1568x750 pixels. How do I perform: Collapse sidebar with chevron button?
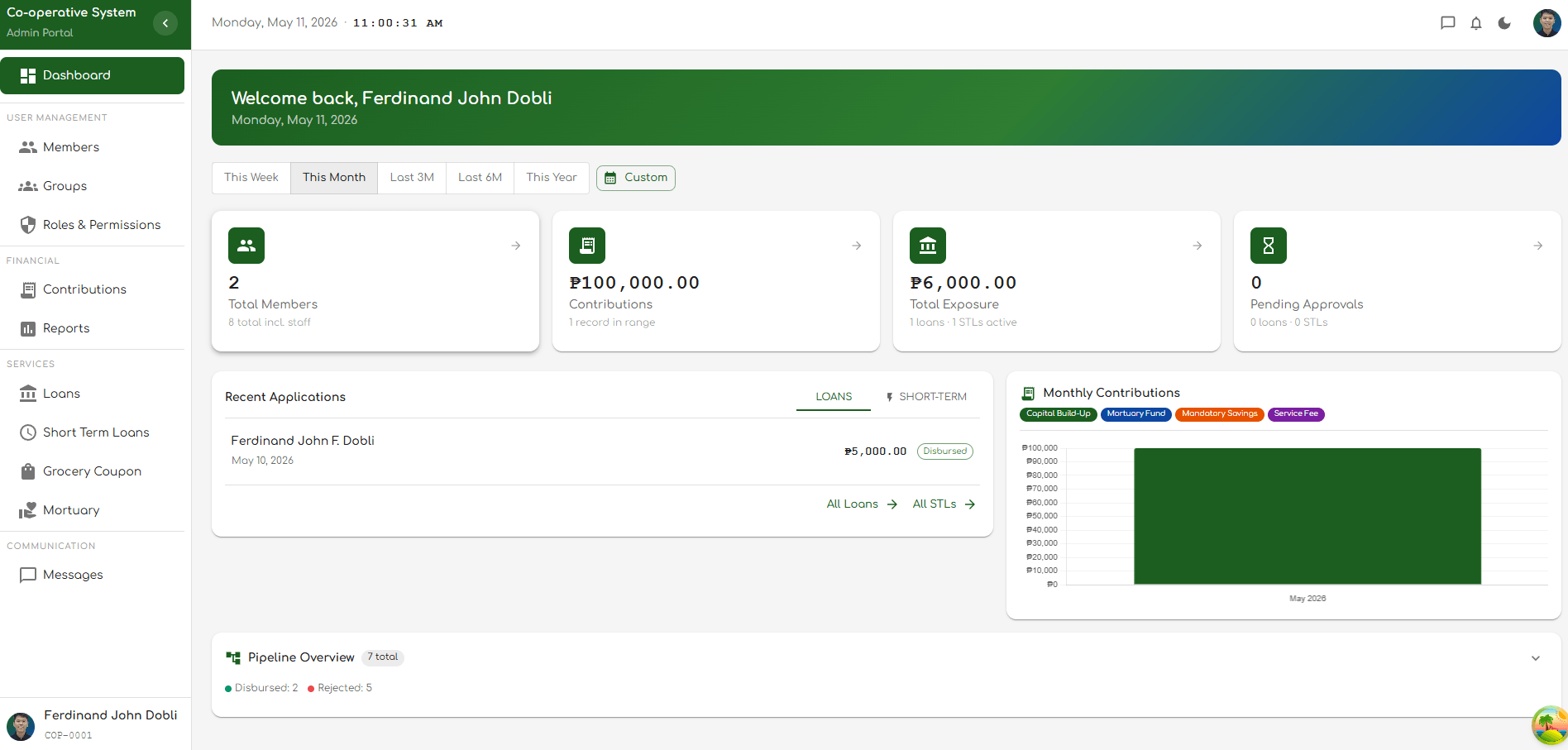click(165, 23)
